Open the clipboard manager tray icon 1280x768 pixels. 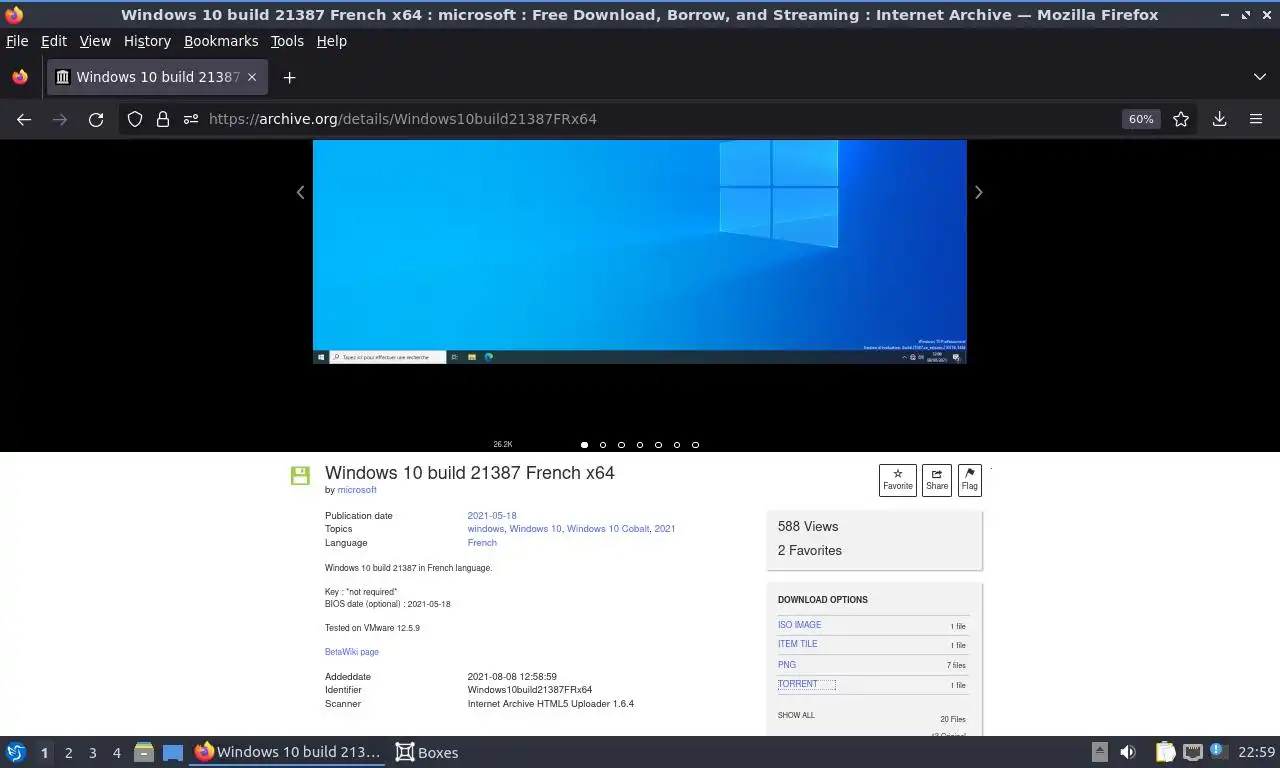[1165, 752]
